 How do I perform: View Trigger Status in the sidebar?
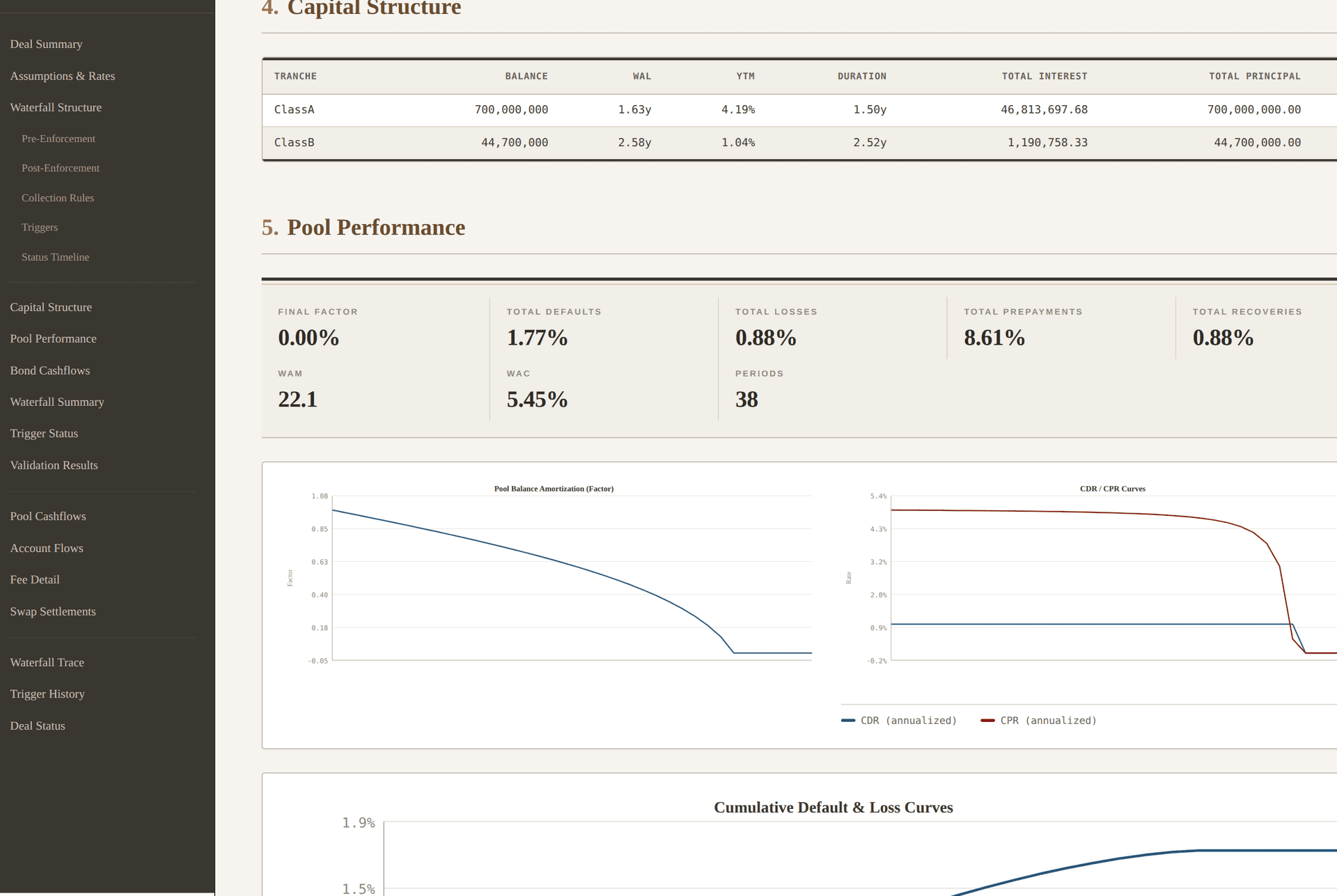[44, 433]
